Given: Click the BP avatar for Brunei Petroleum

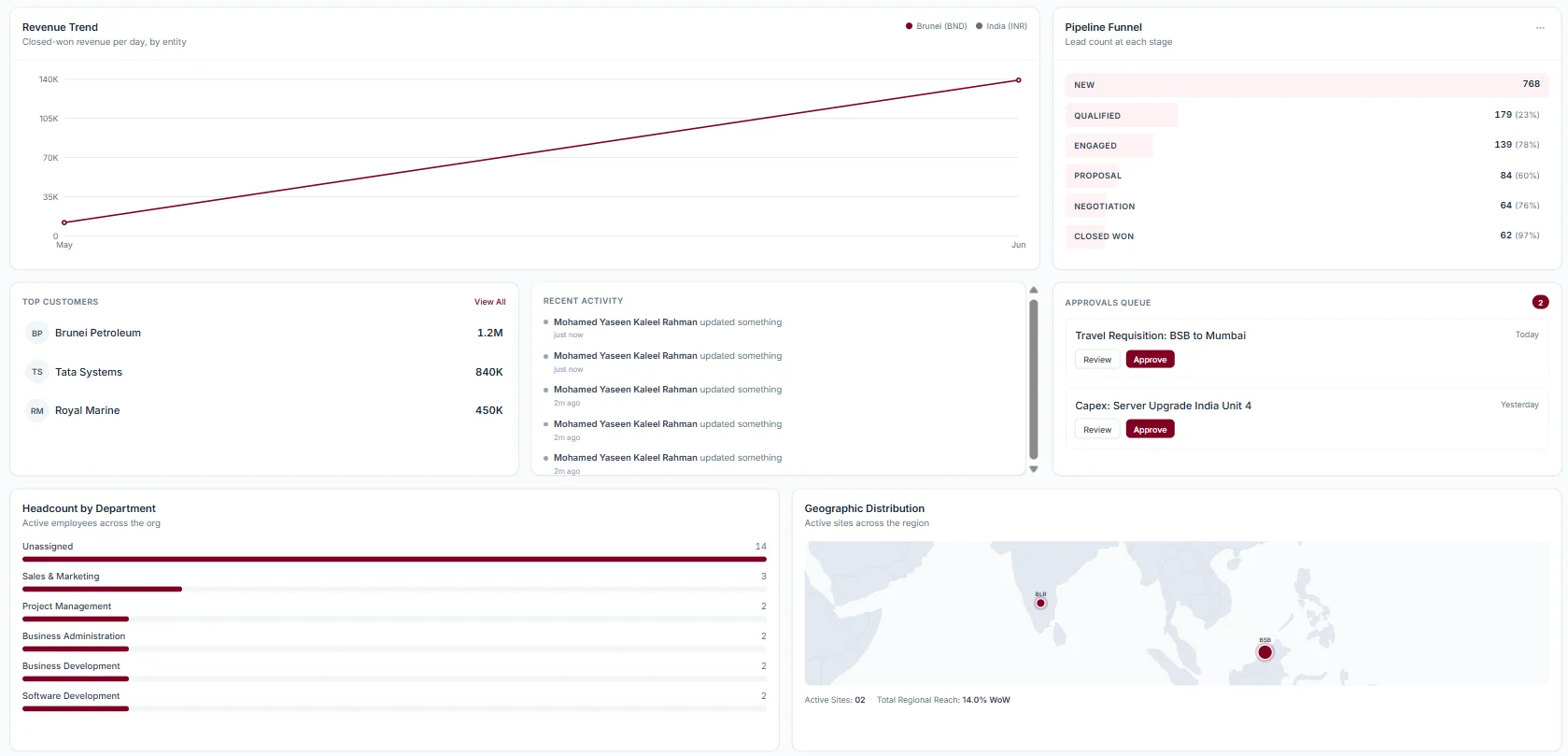Looking at the screenshot, I should tap(37, 333).
